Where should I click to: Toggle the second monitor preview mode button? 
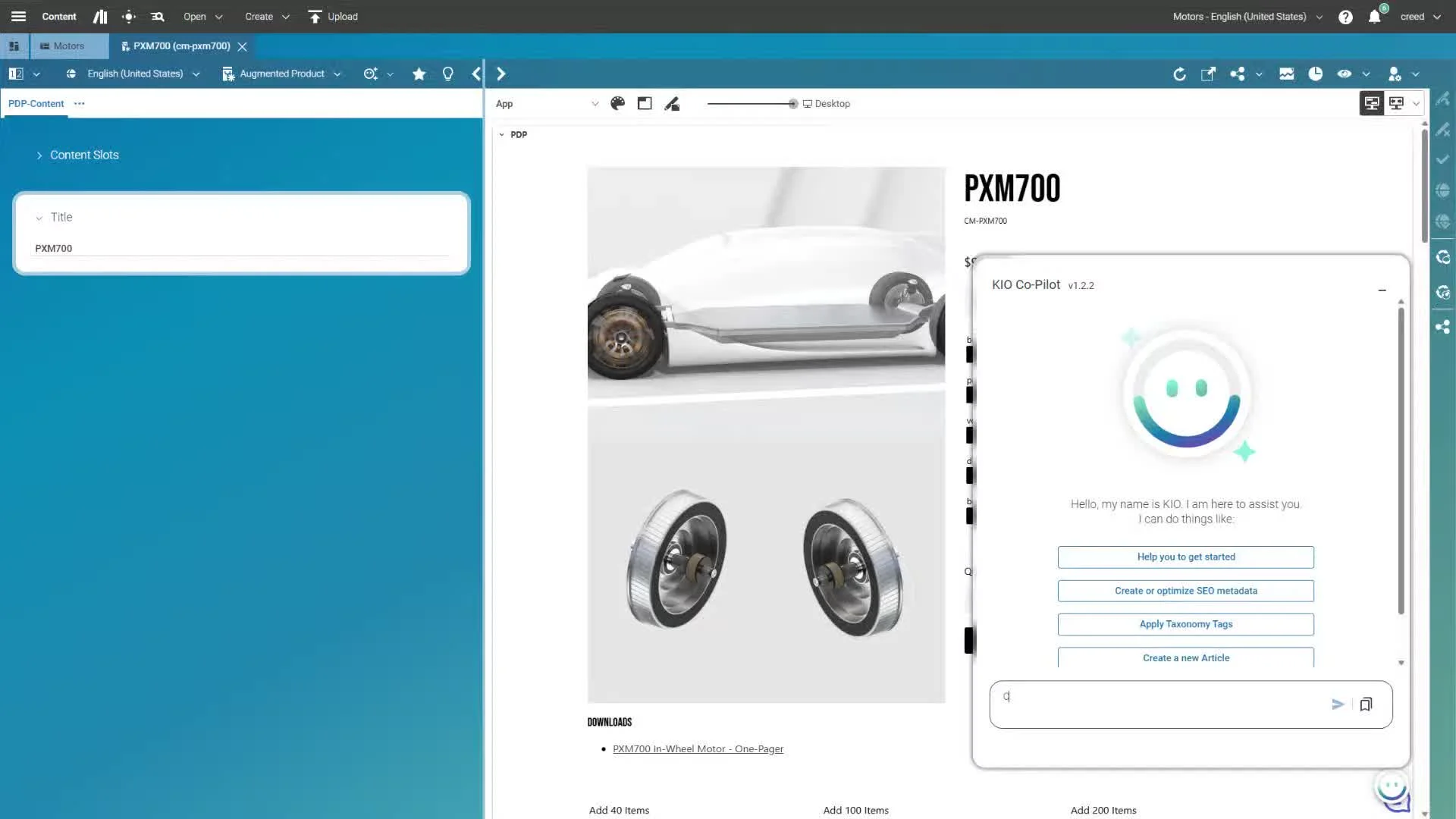click(1396, 103)
